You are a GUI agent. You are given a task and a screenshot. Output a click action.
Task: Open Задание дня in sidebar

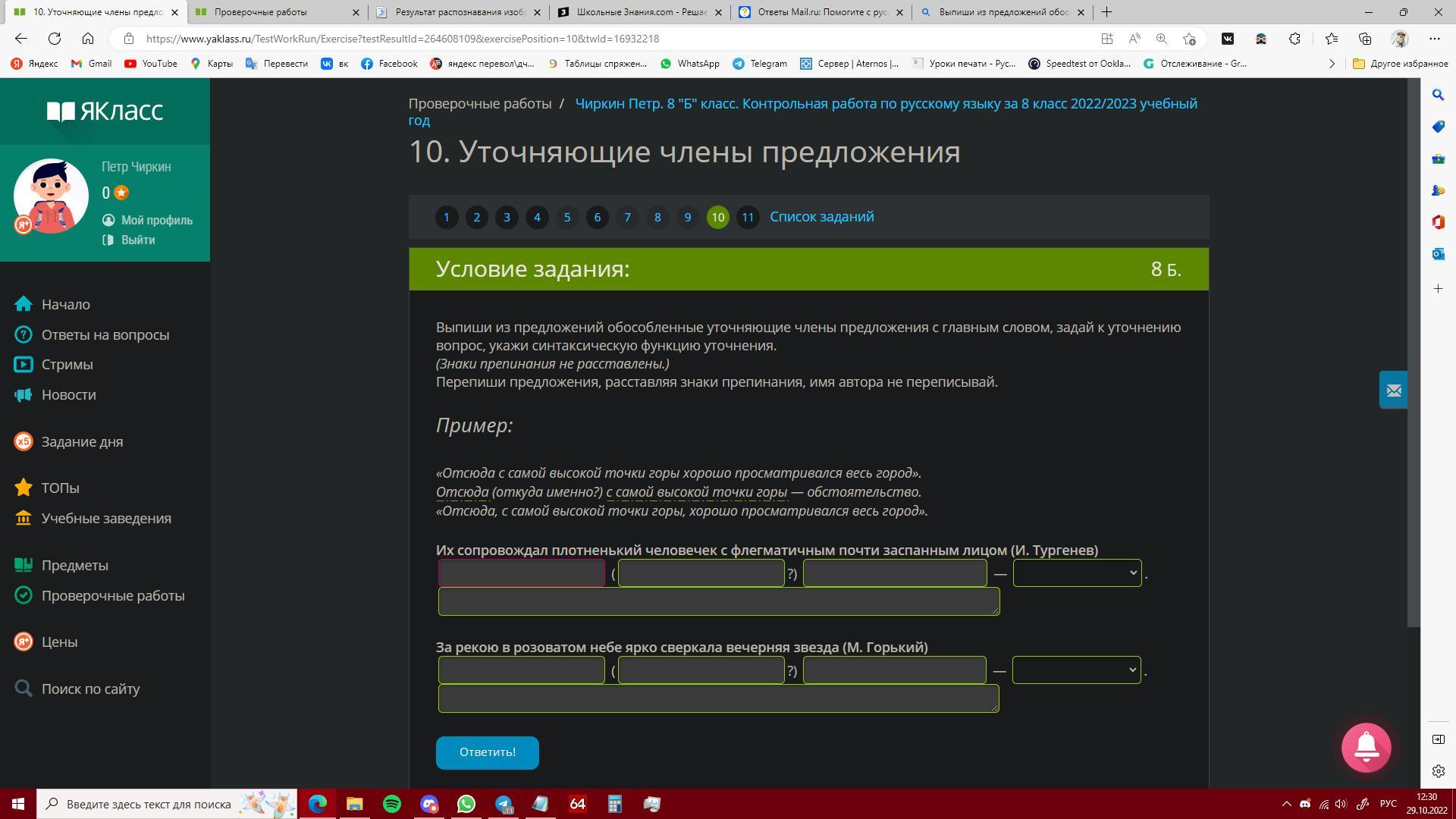[x=82, y=441]
